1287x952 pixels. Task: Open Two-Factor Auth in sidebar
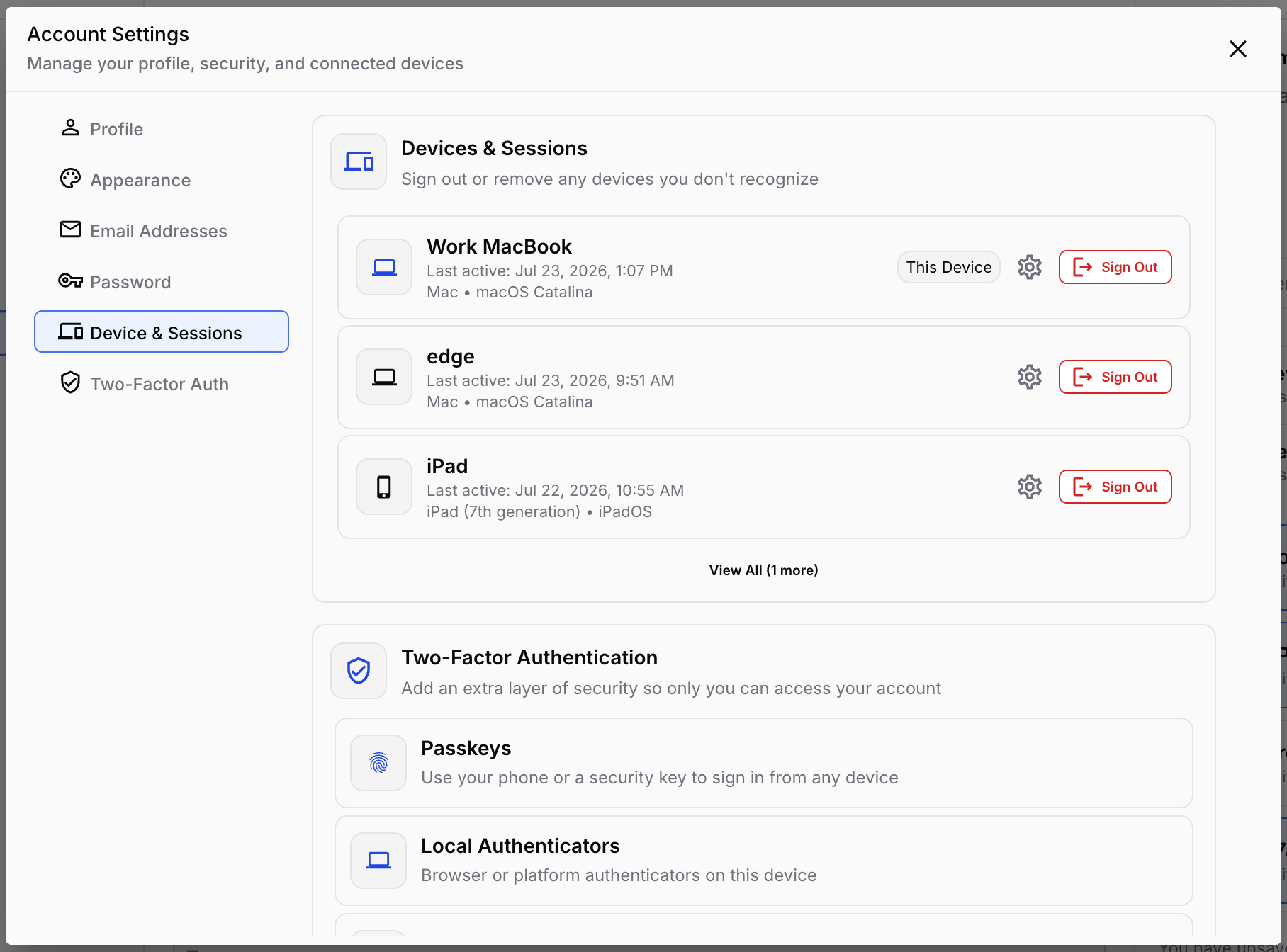[162, 384]
